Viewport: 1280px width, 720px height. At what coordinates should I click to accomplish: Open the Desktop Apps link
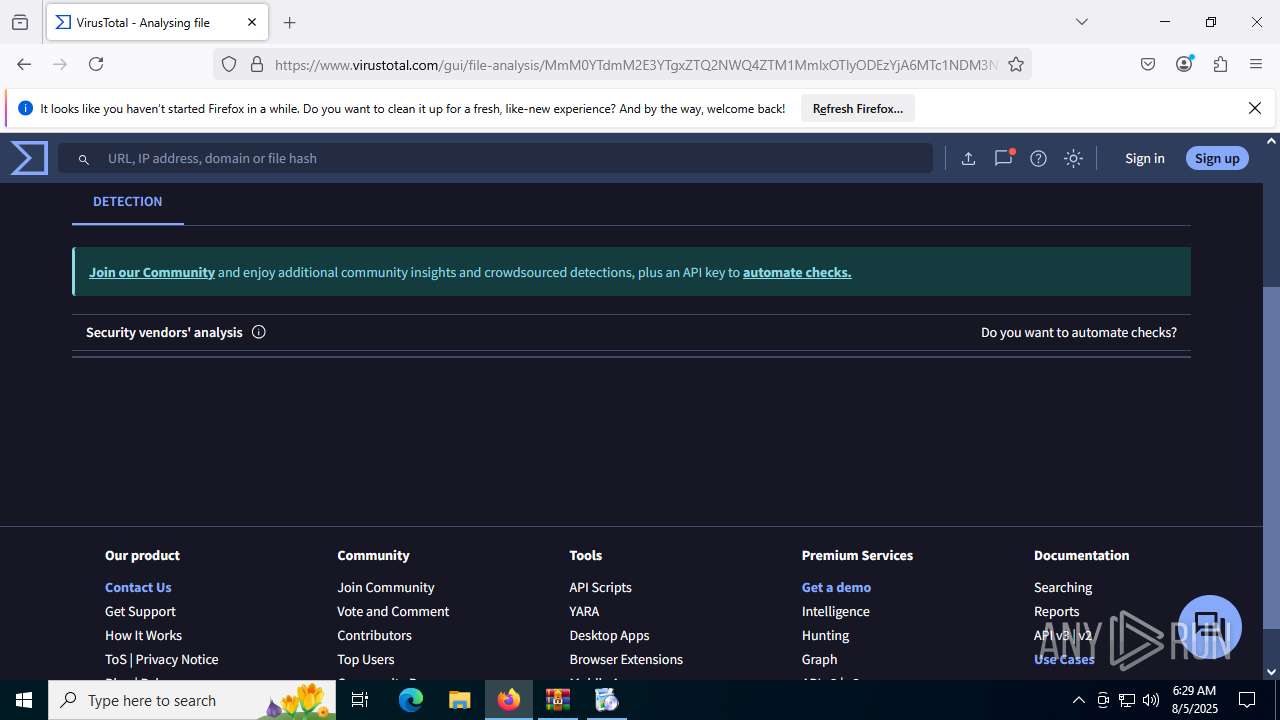pyautogui.click(x=609, y=635)
